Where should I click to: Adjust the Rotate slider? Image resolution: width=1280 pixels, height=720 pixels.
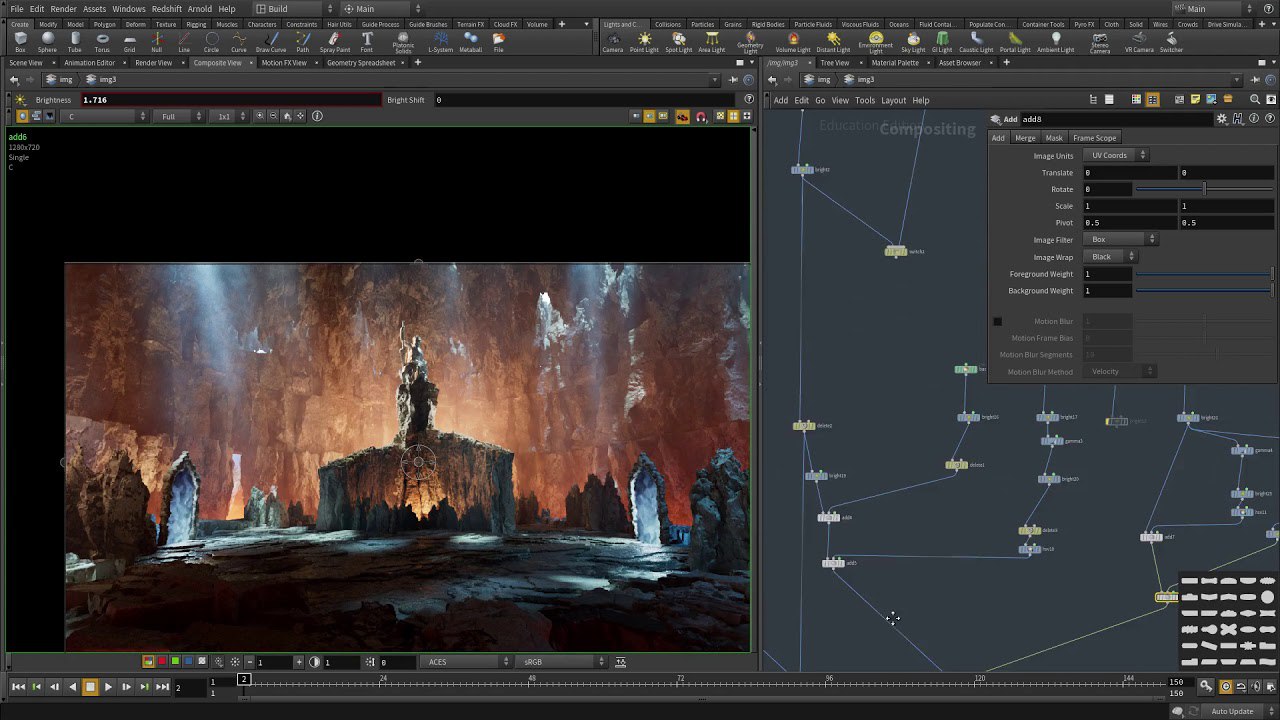tap(1204, 189)
